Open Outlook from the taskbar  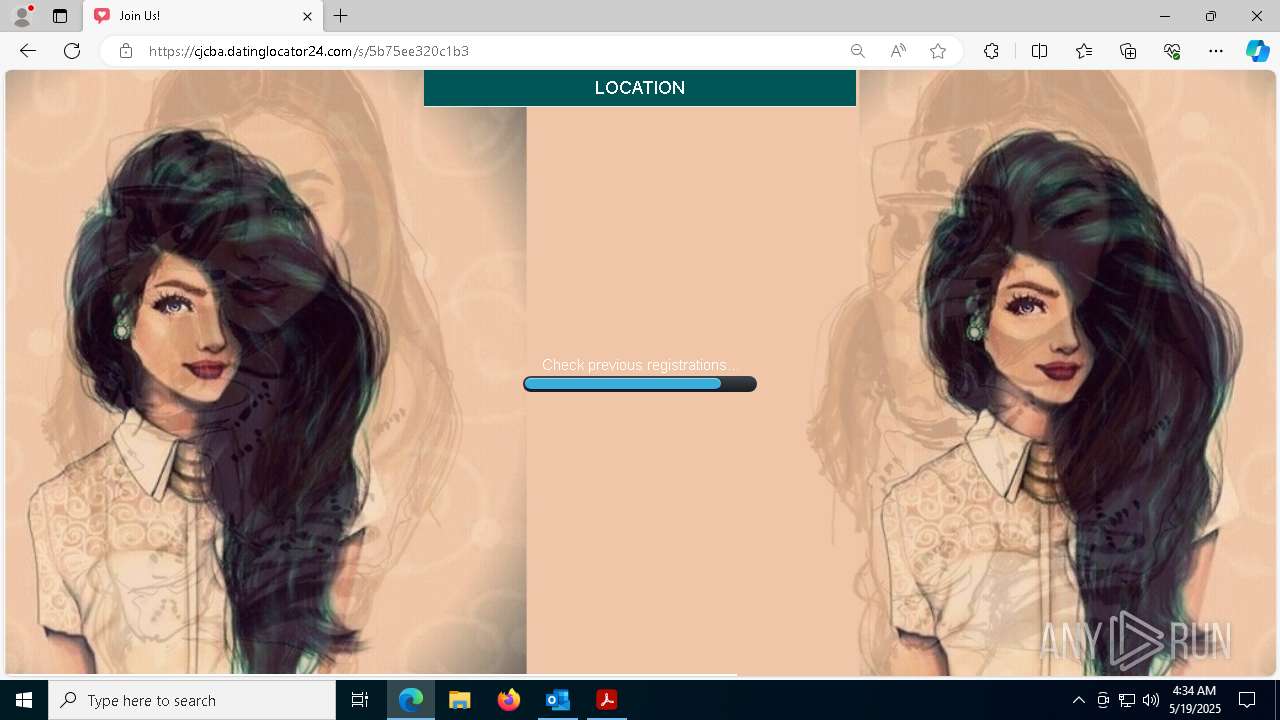[x=557, y=700]
